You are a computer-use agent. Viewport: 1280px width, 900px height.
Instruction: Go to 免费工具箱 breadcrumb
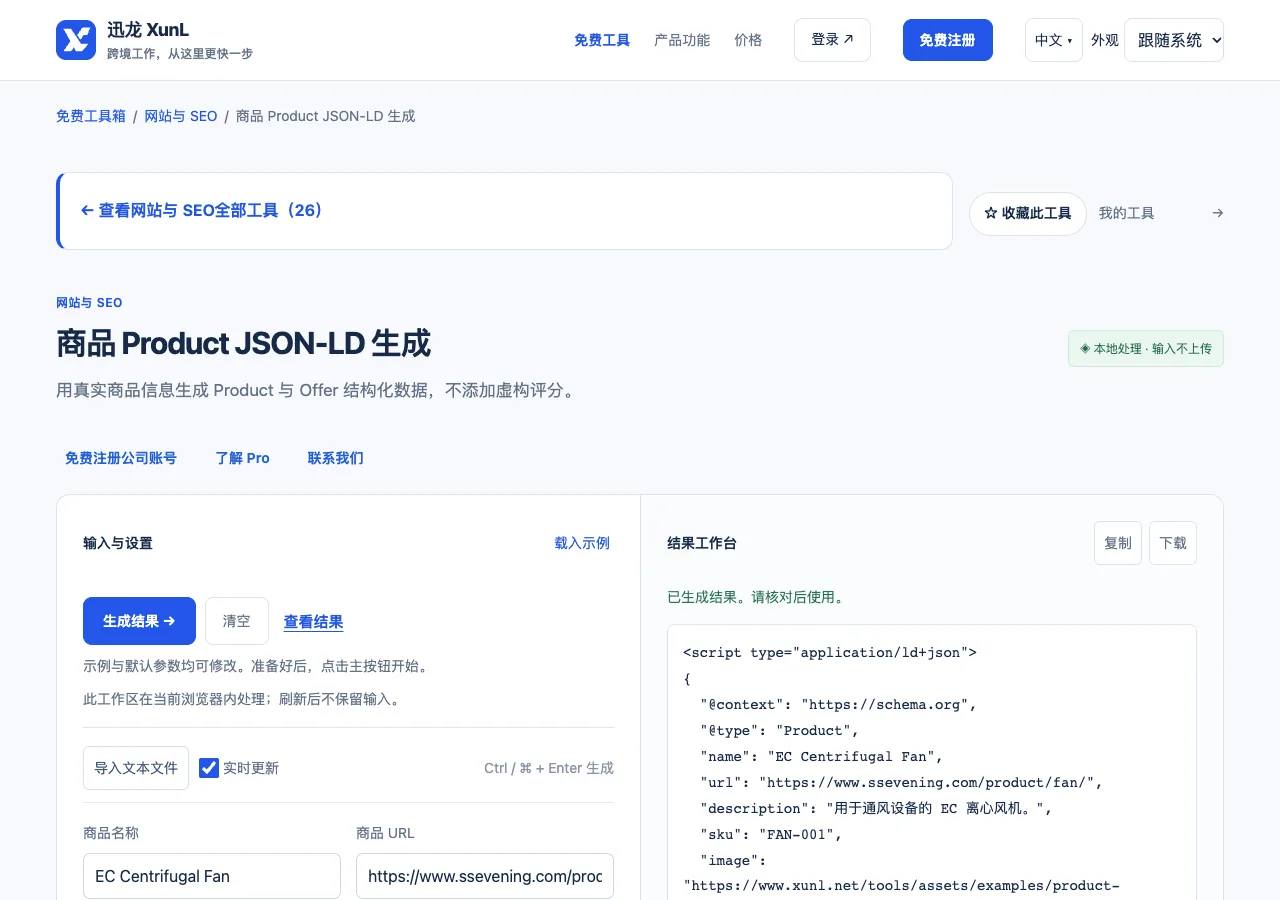tap(91, 116)
